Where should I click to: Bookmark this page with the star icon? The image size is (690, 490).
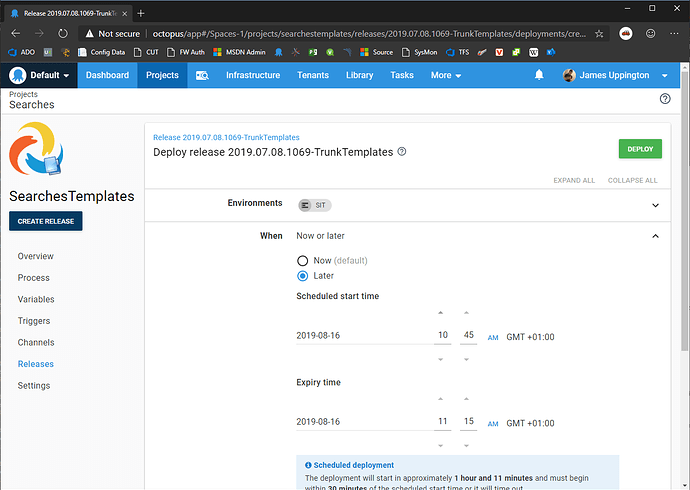[x=599, y=33]
